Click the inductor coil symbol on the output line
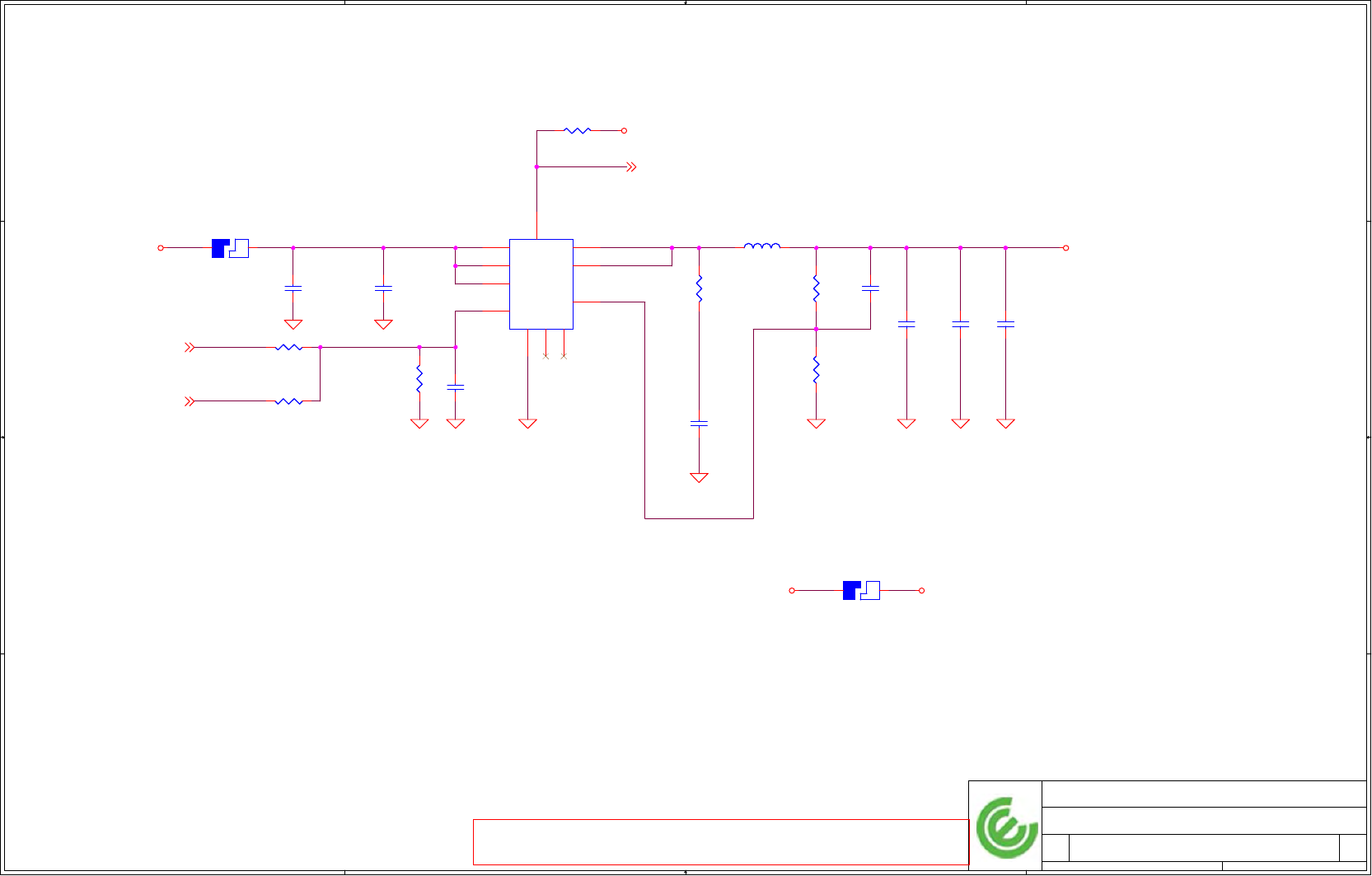 pyautogui.click(x=762, y=245)
